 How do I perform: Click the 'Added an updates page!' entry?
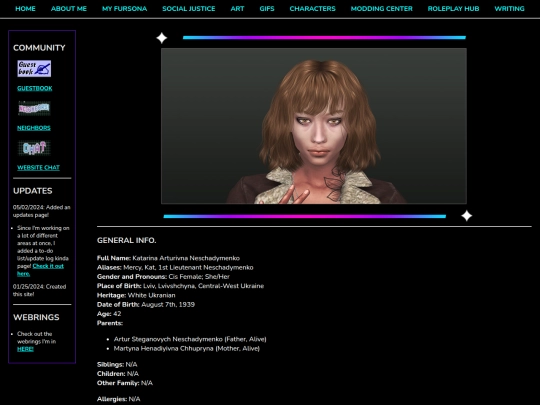click(42, 211)
